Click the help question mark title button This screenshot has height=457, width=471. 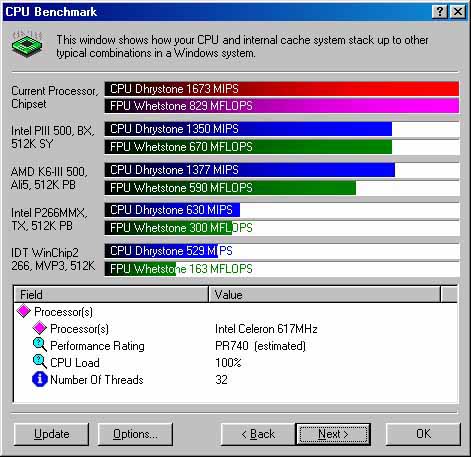pos(439,12)
